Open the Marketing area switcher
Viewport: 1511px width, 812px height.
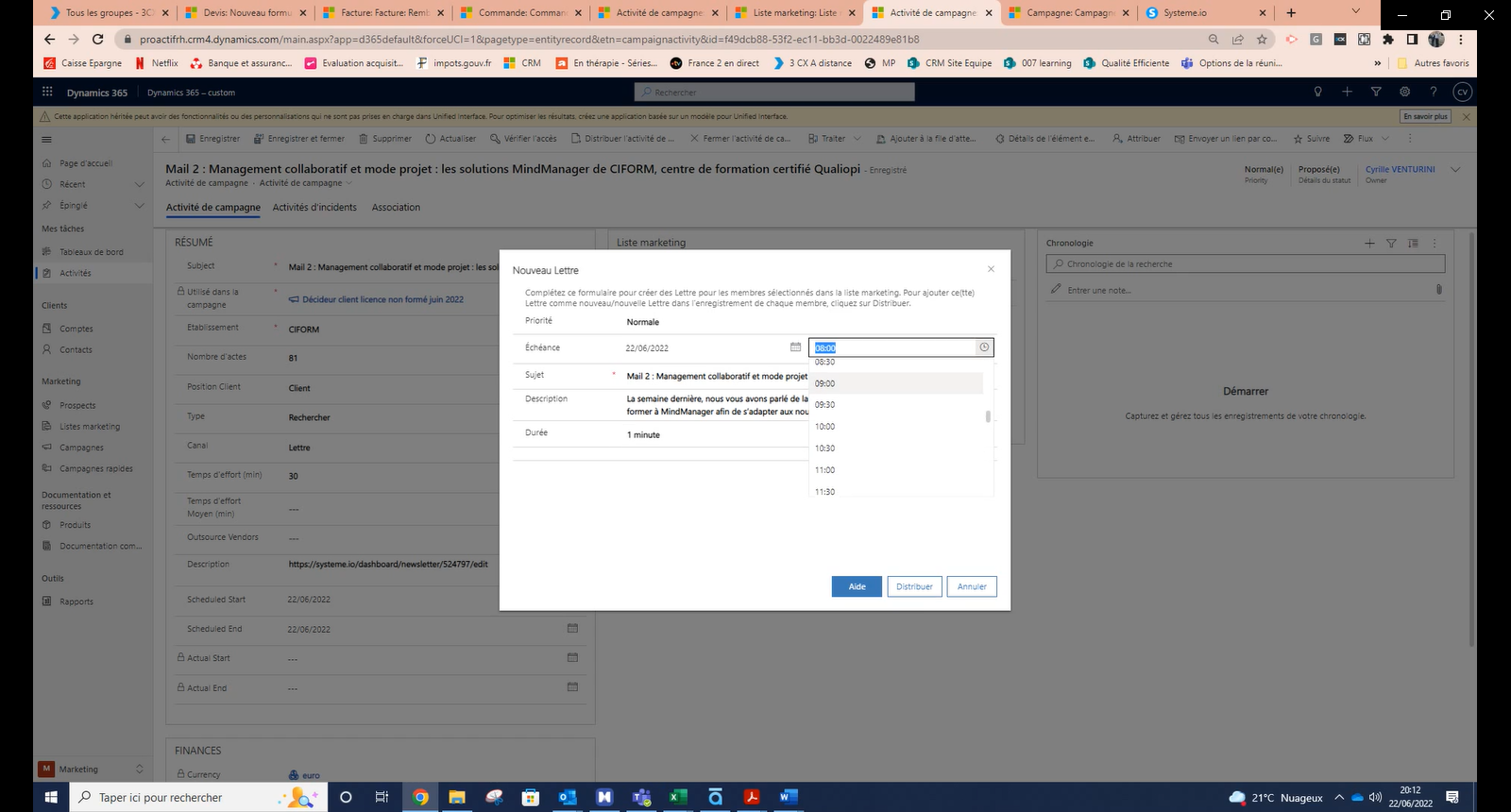click(x=92, y=769)
